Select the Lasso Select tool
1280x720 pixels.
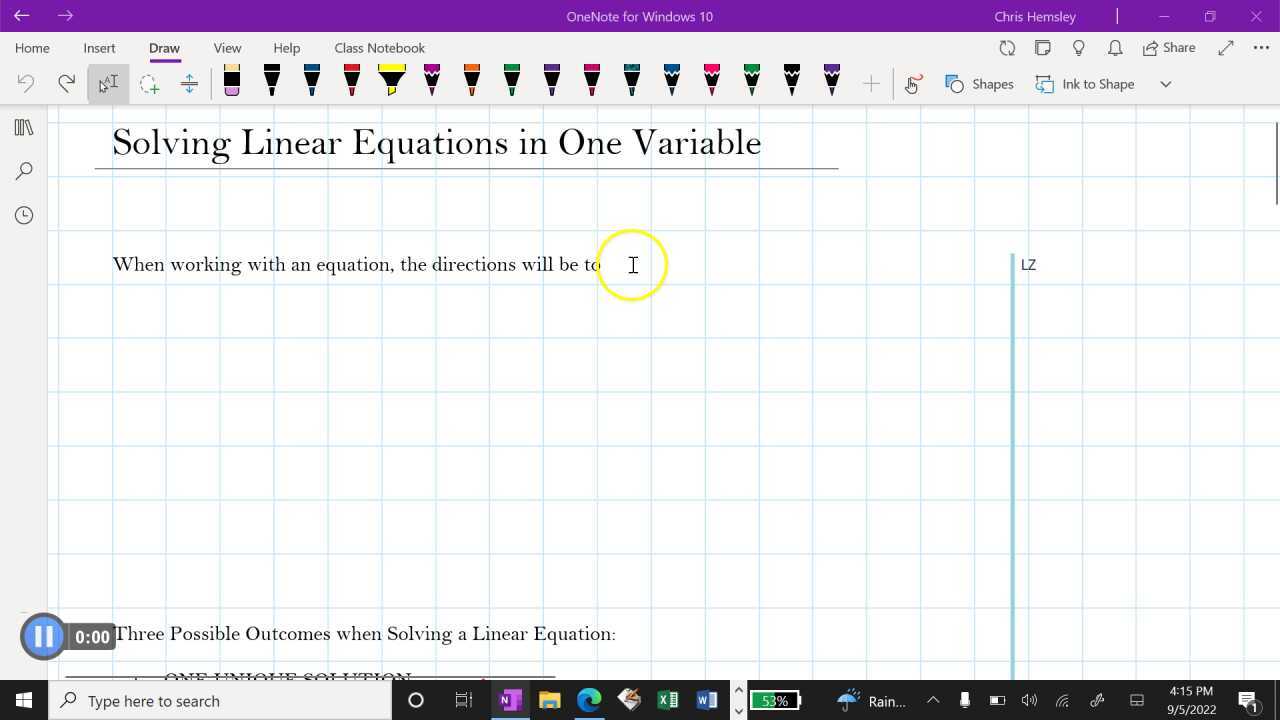(150, 83)
